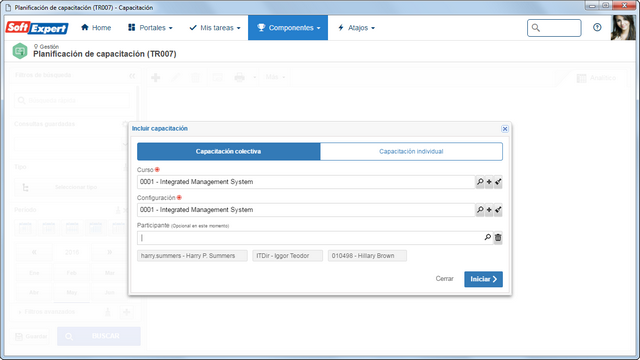
Task: Click the Guardar button
Action: coord(31,336)
